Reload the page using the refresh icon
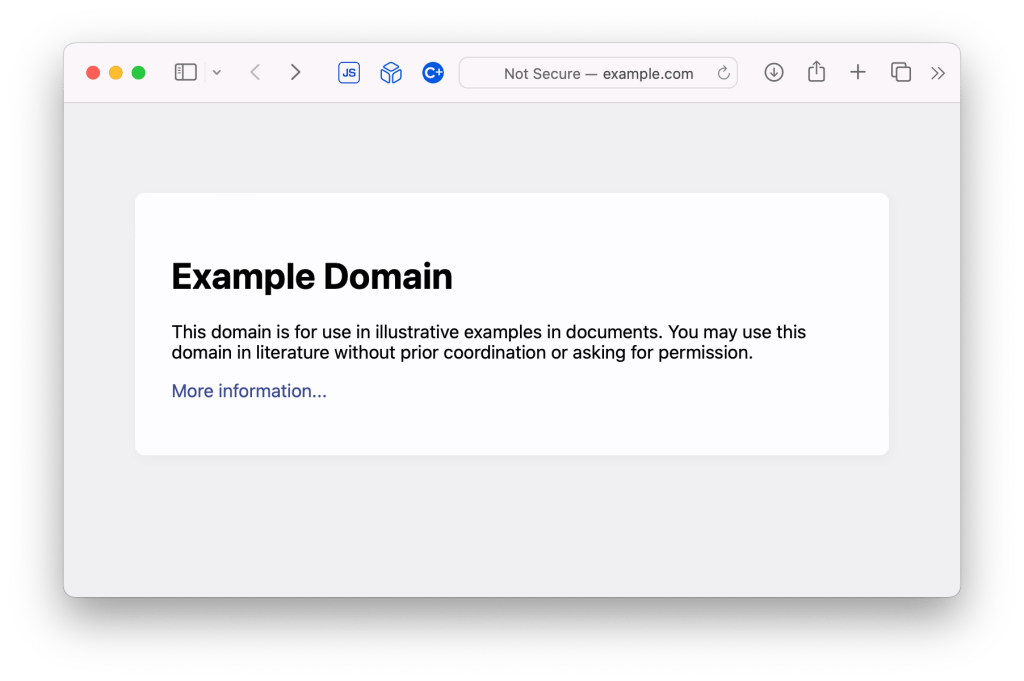The width and height of the screenshot is (1024, 681). coord(723,72)
